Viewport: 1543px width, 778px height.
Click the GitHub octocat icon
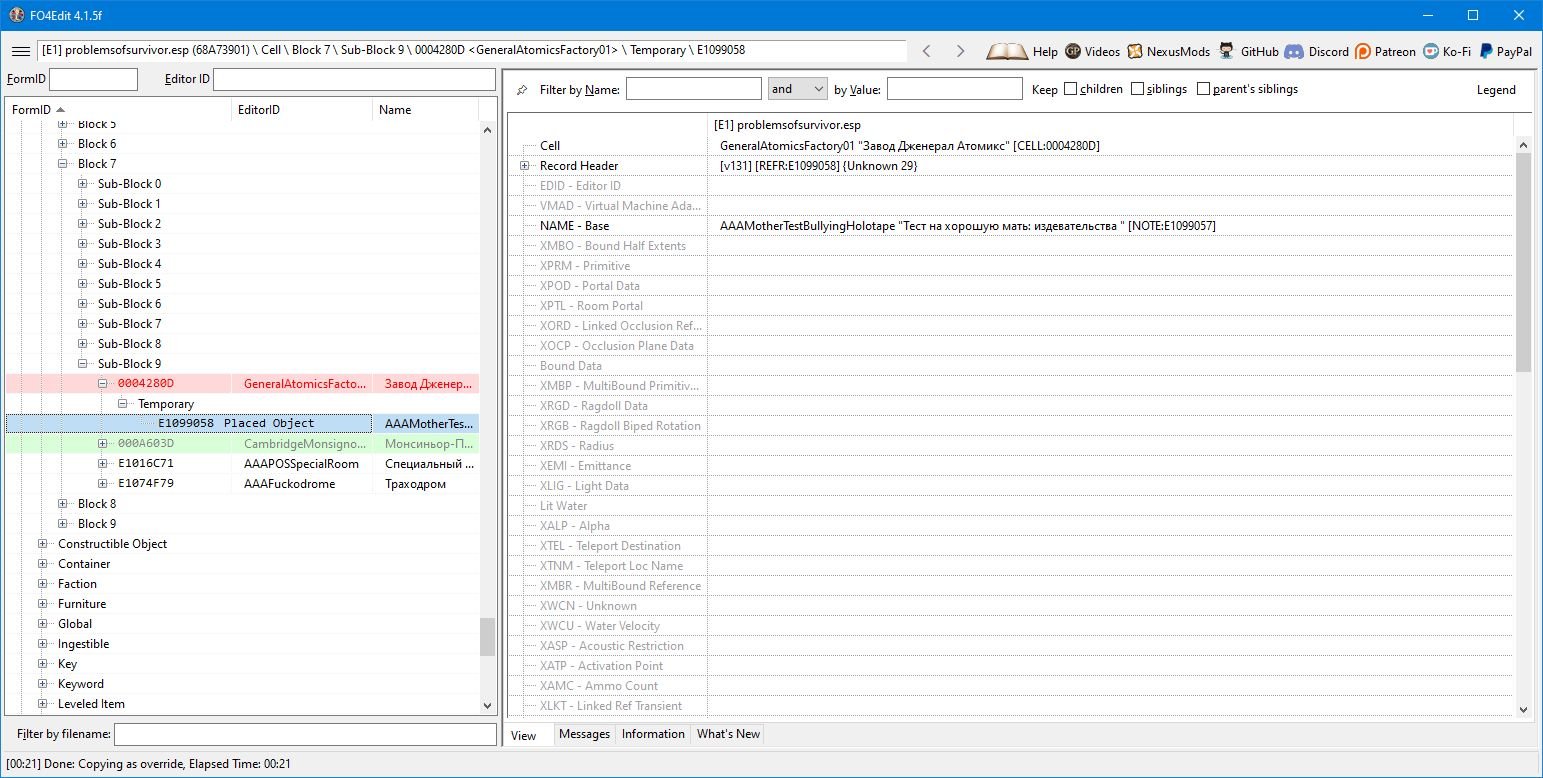pos(1226,51)
